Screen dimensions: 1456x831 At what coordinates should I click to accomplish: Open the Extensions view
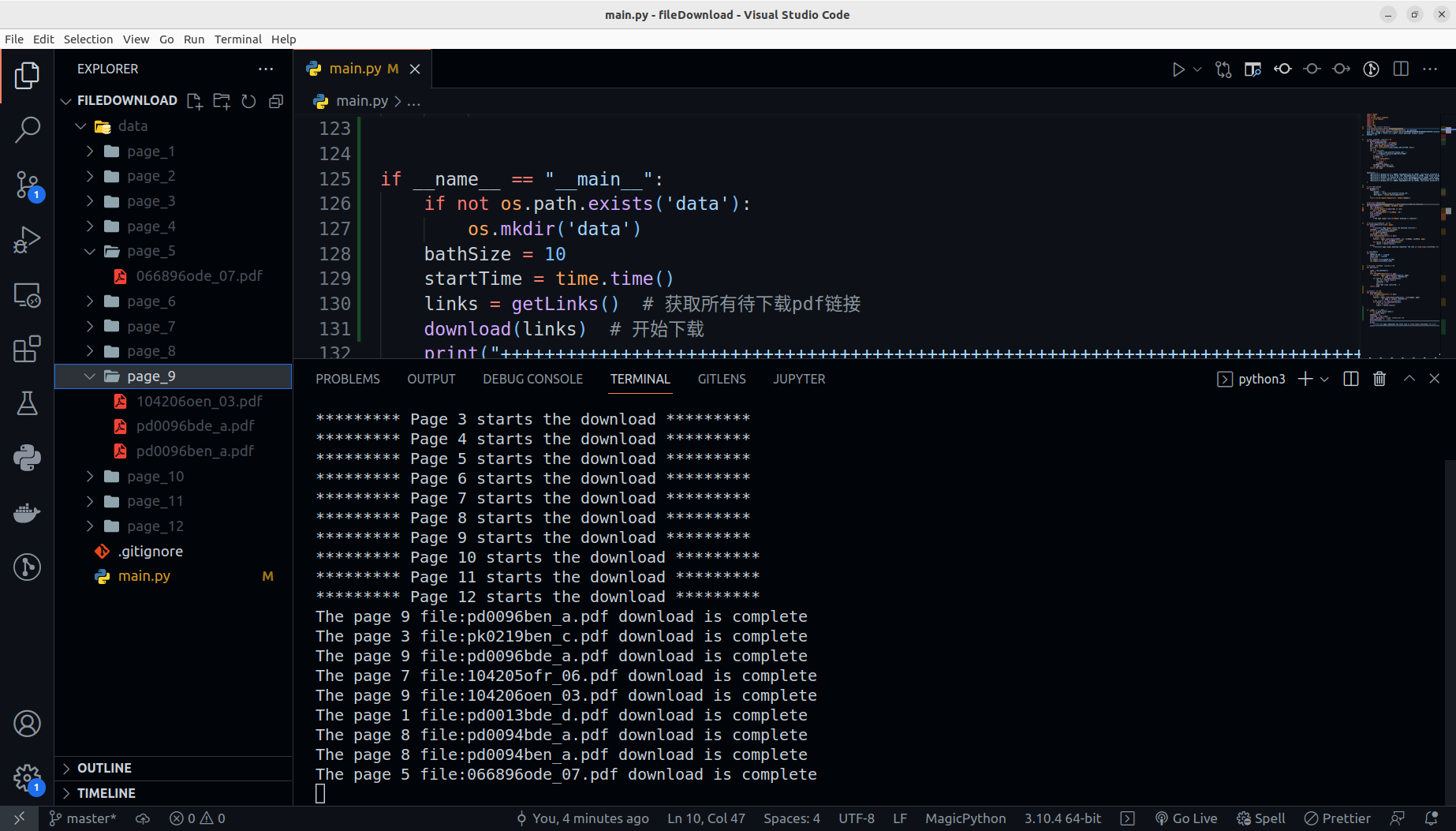point(27,349)
